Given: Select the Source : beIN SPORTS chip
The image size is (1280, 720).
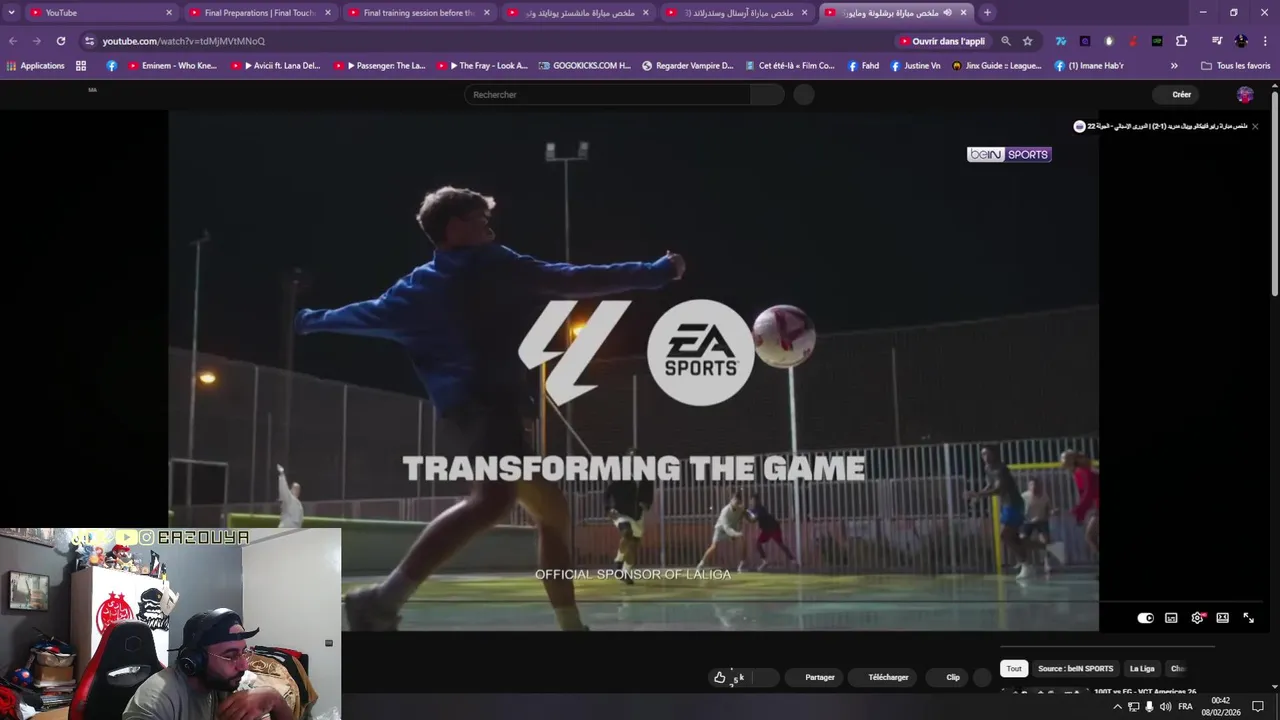Looking at the screenshot, I should coord(1075,669).
